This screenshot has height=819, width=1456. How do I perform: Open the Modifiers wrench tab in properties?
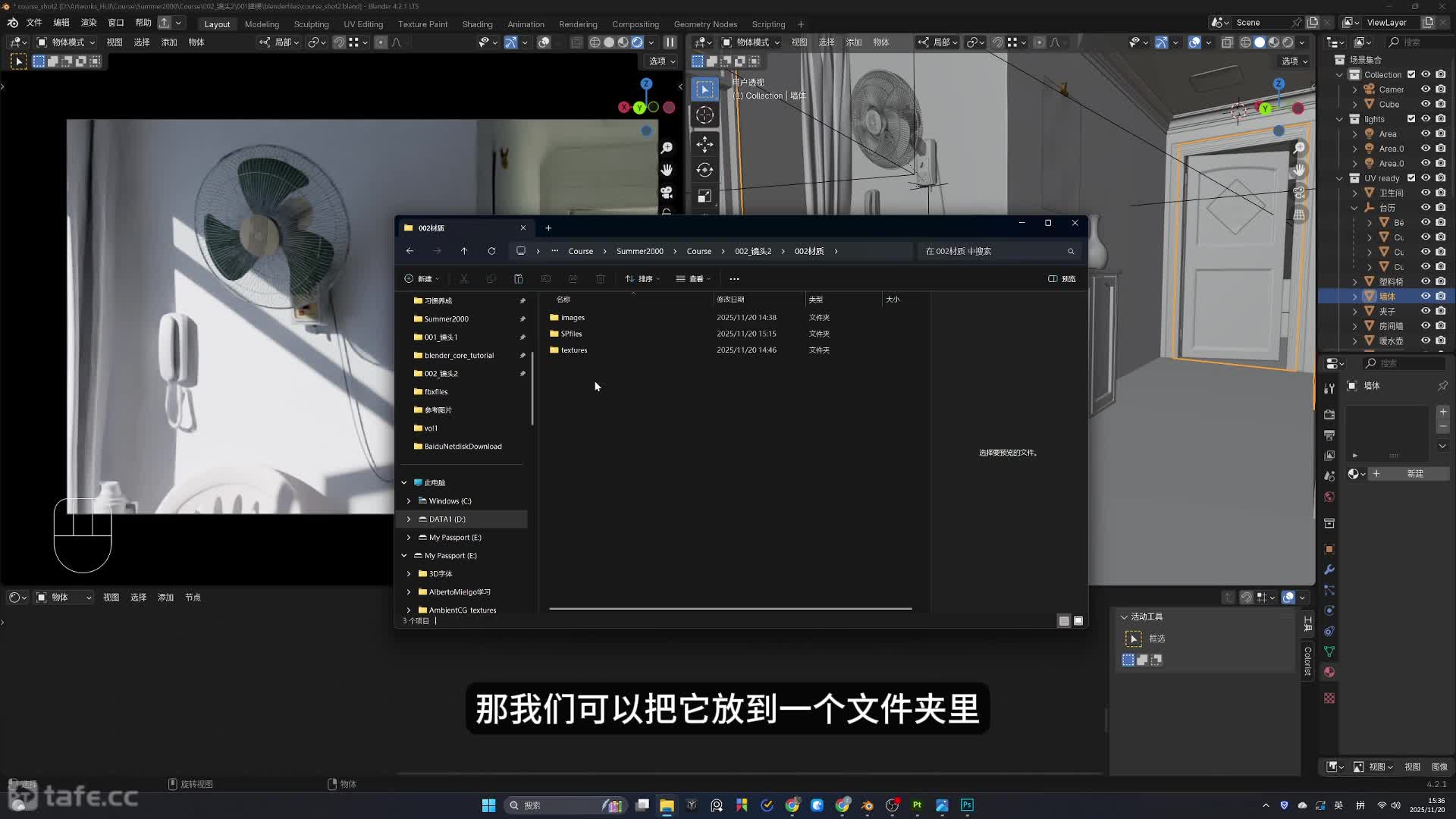1329,570
